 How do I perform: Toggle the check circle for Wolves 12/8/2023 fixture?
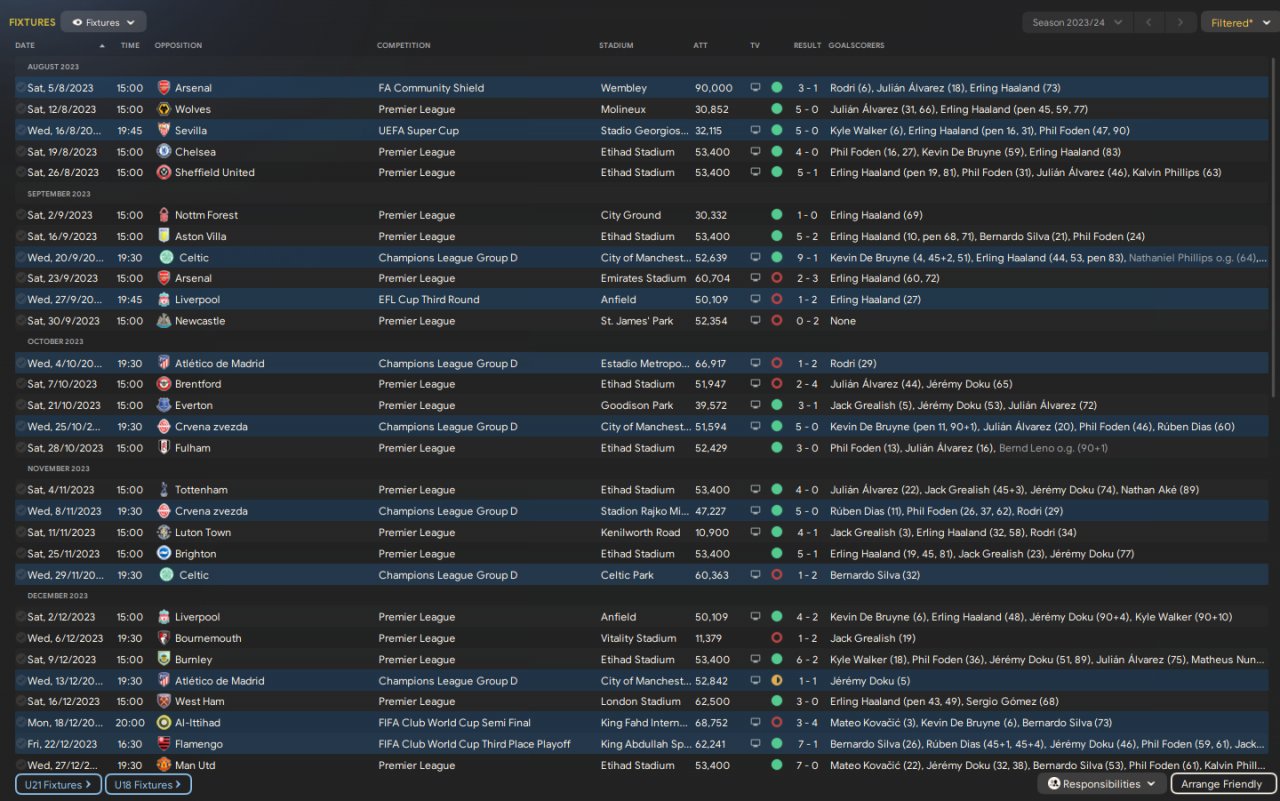click(21, 109)
